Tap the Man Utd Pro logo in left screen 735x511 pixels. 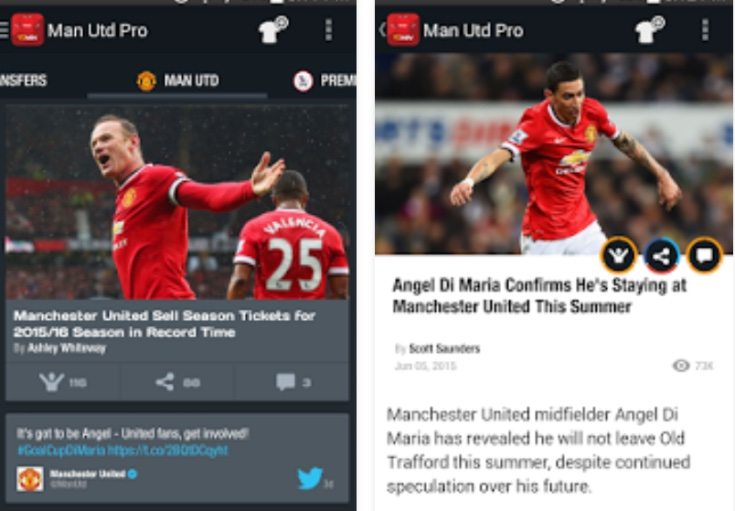tap(27, 30)
